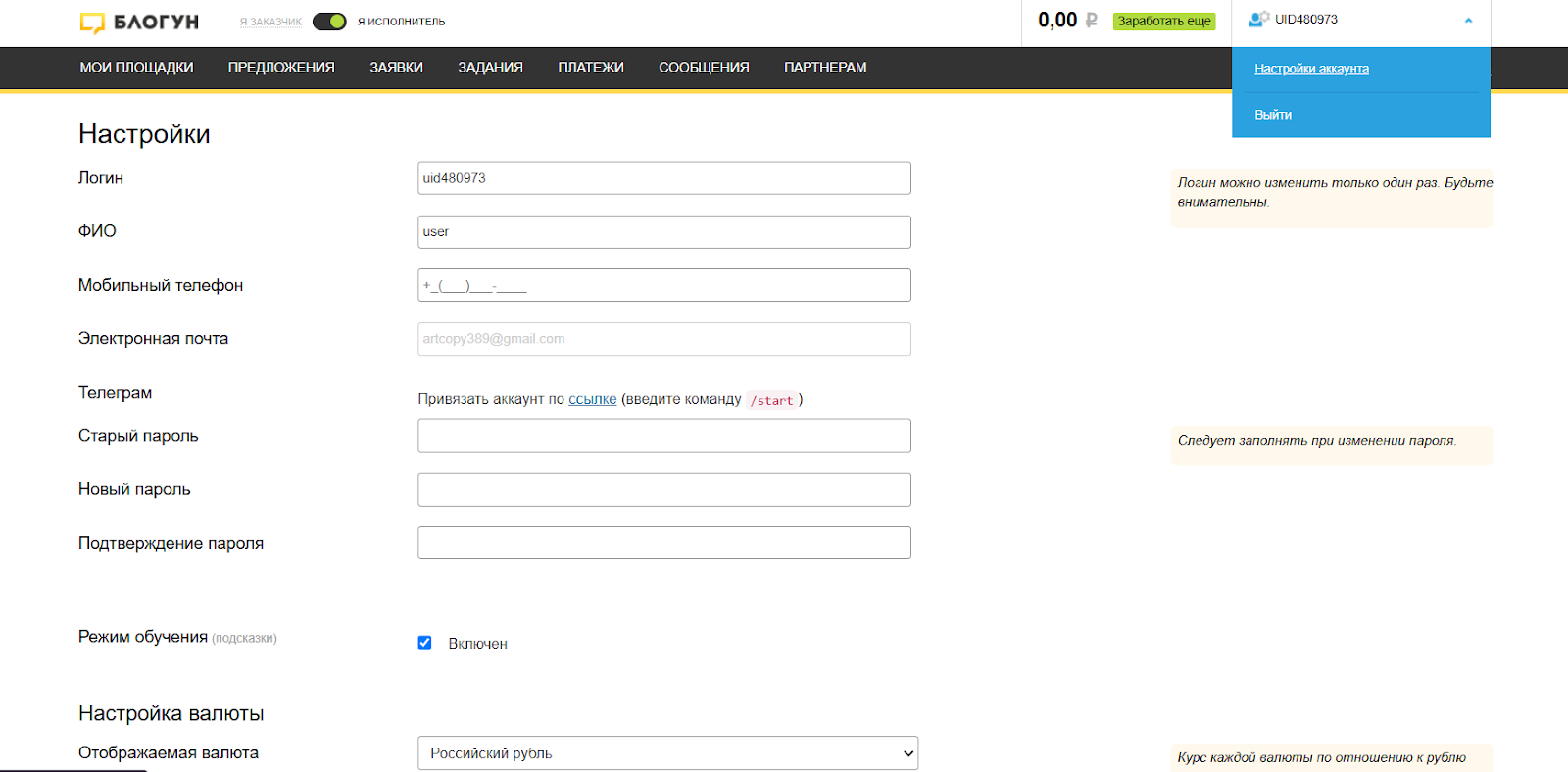Screen dimensions: 1568x772
Task: Go to the 'Платежи' menu section
Action: click(591, 68)
